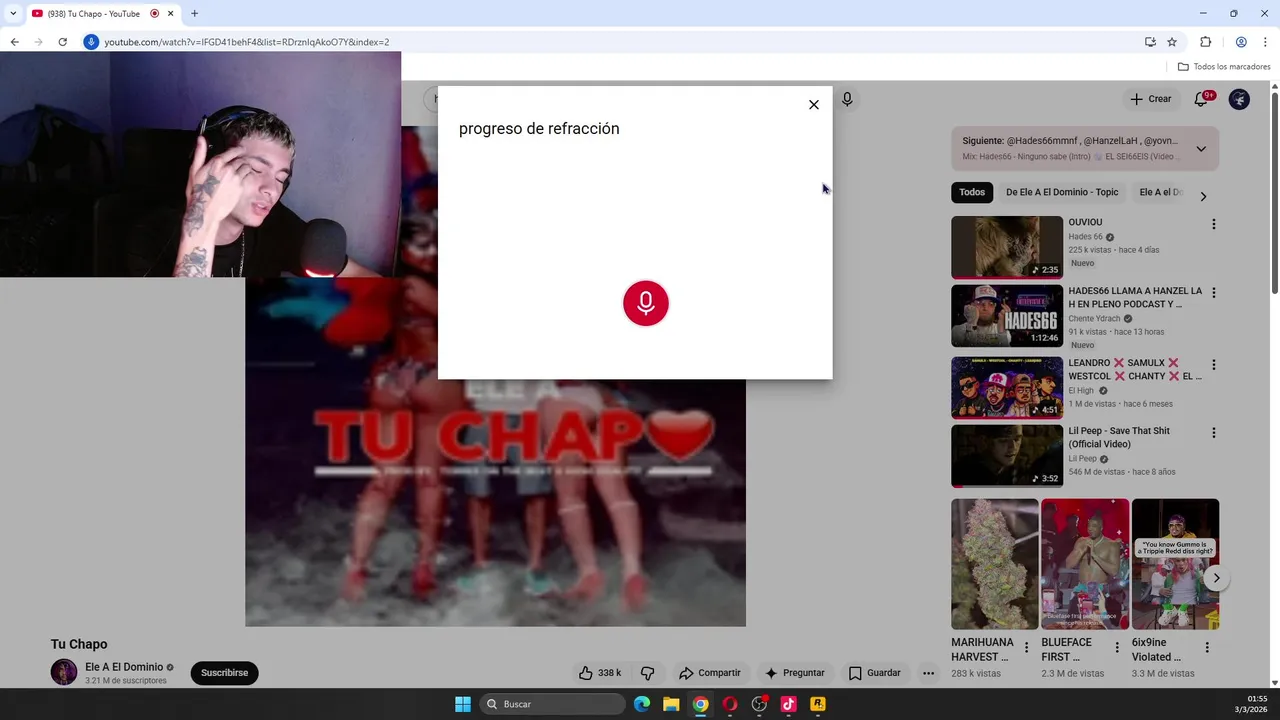Viewport: 1280px width, 720px height.
Task: Reload the page
Action: [62, 42]
